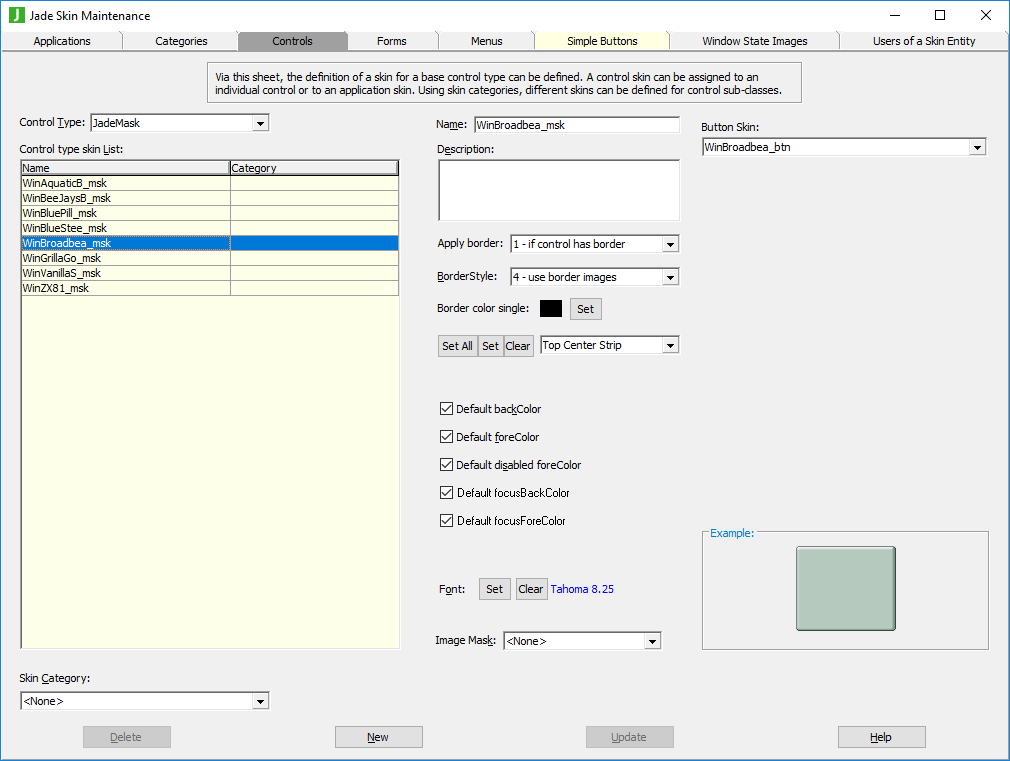Open the Image Mask dropdown
This screenshot has width=1010, height=761.
pos(652,641)
